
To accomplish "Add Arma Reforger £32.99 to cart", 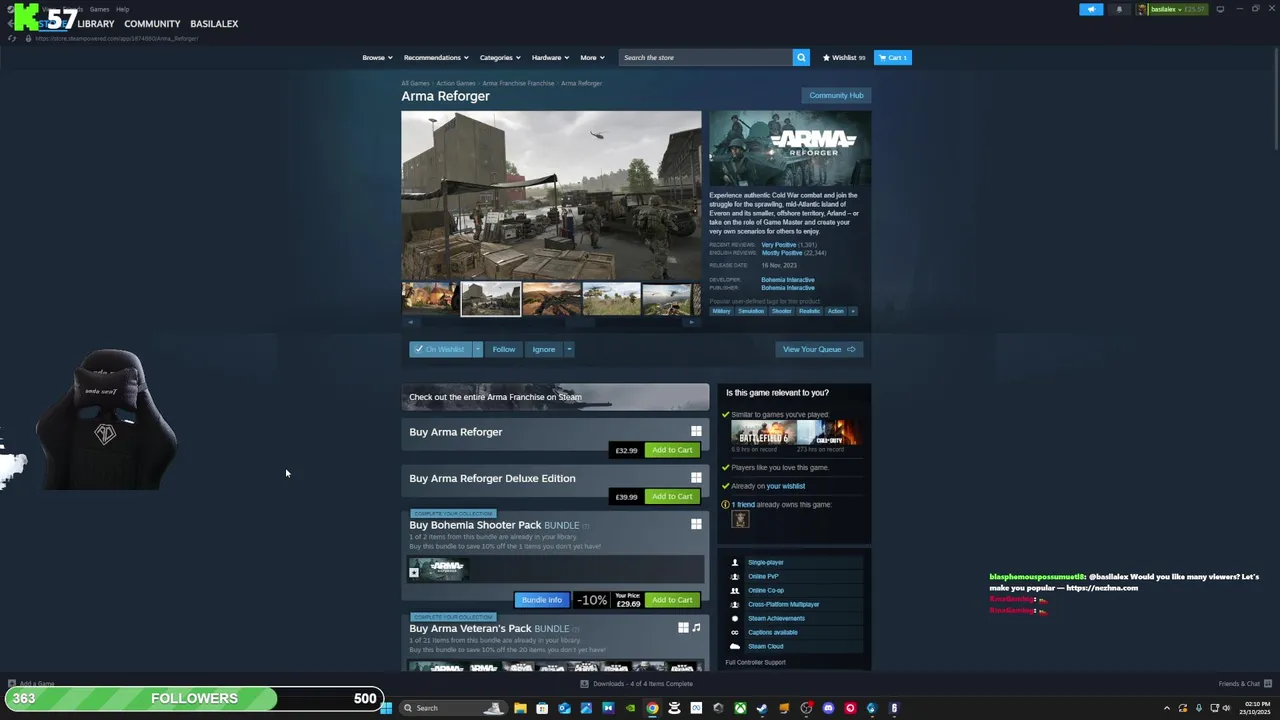I will point(672,450).
